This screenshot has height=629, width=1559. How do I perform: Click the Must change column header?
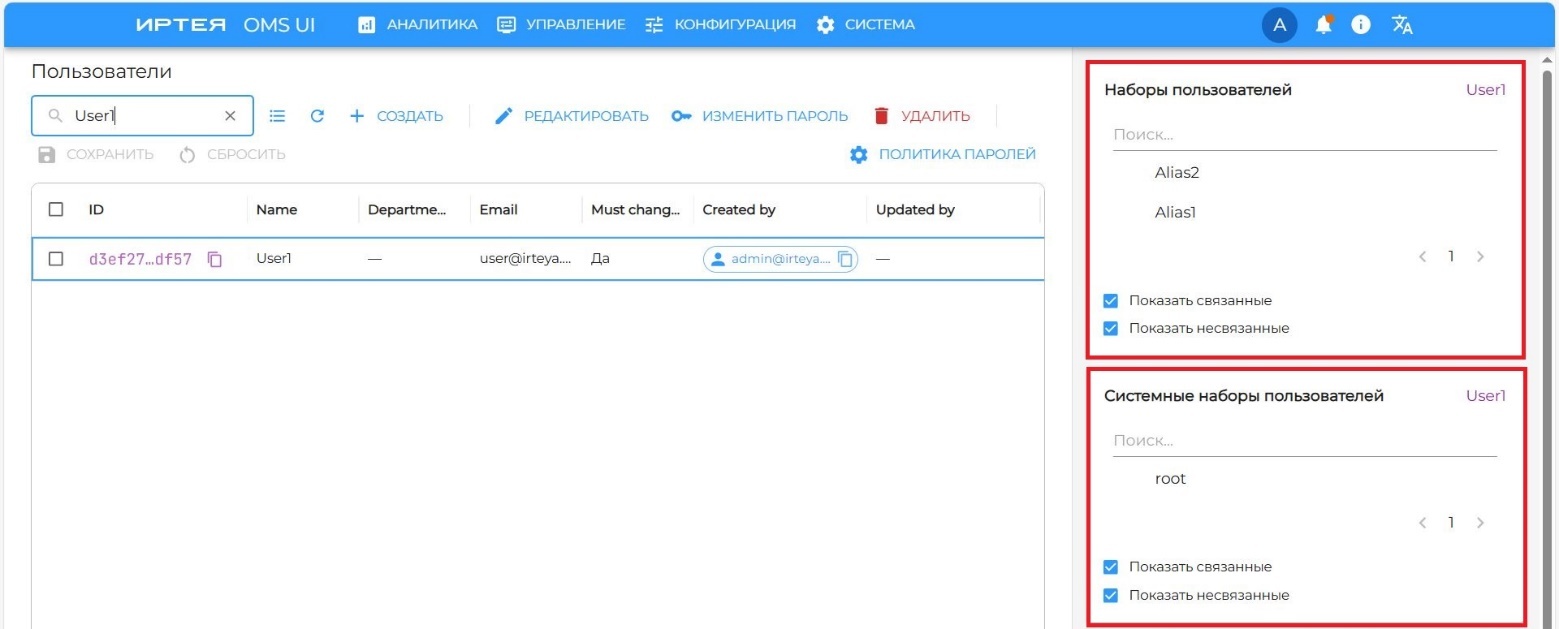click(636, 210)
